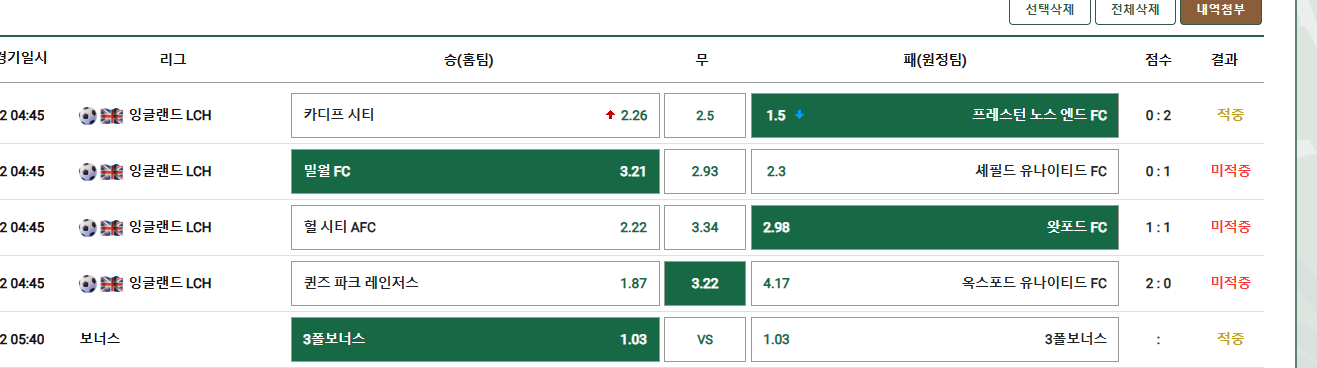Select the 3폴보너스 home cell 1.03

tap(475, 339)
